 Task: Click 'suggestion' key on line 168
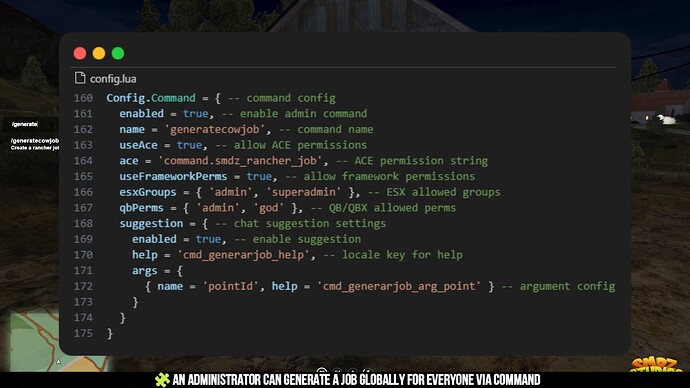151,223
